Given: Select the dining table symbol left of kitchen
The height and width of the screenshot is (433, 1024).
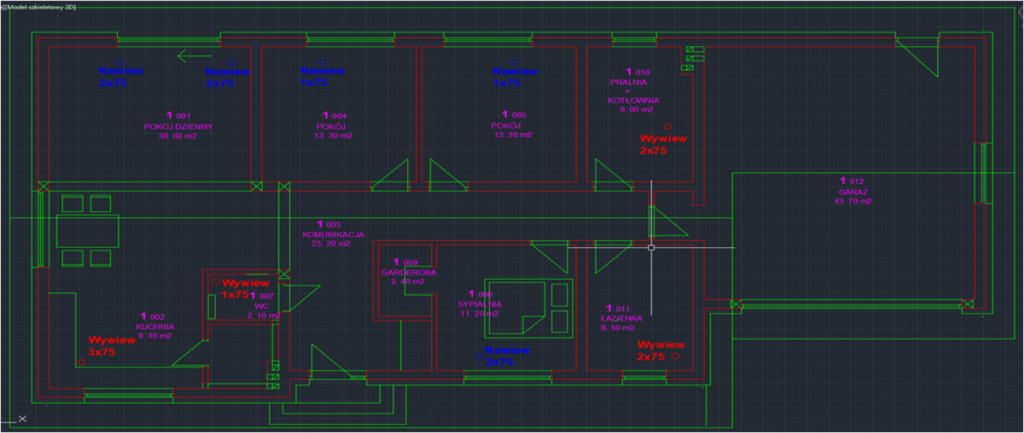Looking at the screenshot, I should [85, 232].
